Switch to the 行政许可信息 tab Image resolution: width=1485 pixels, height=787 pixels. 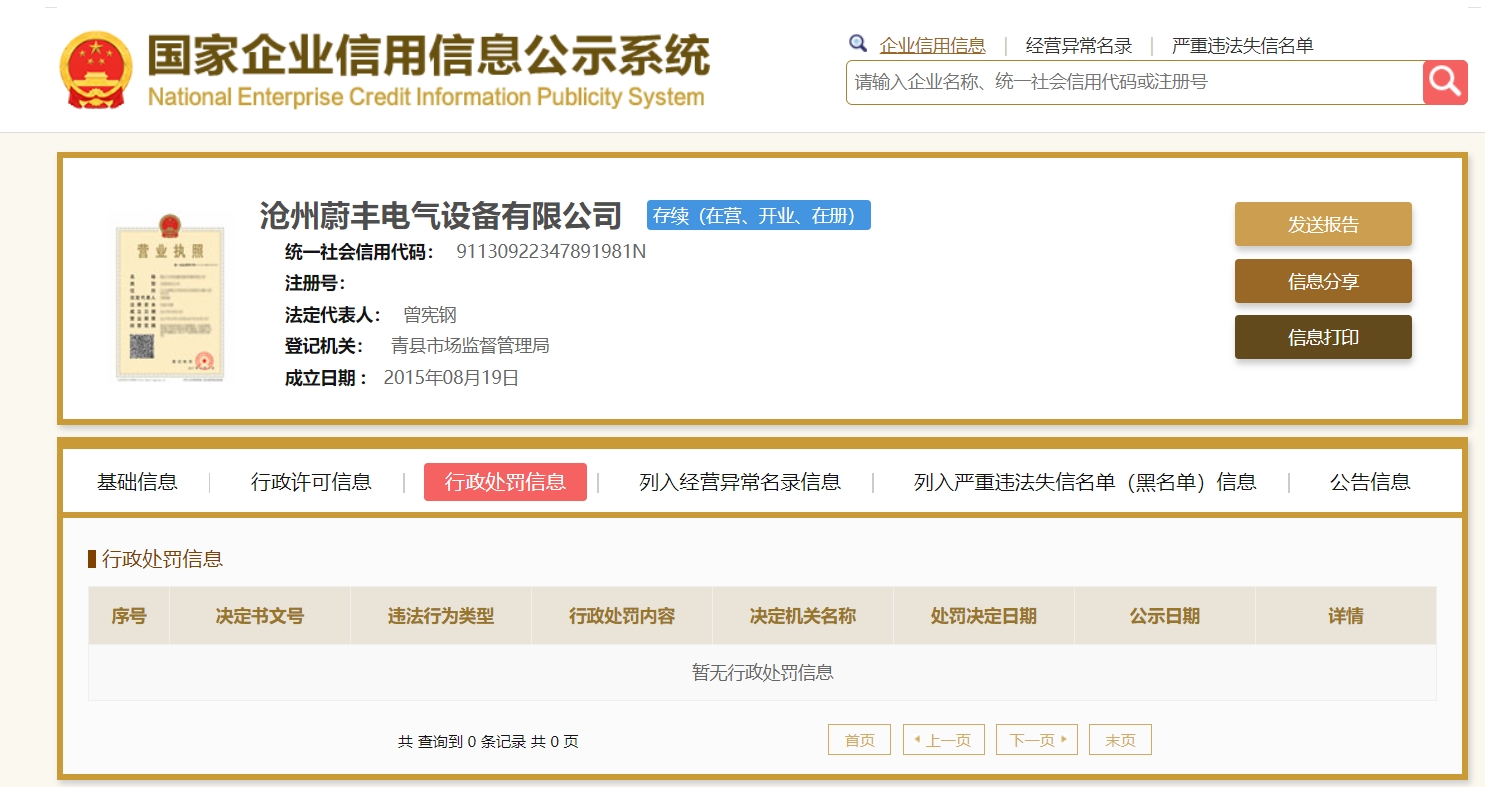tap(311, 482)
